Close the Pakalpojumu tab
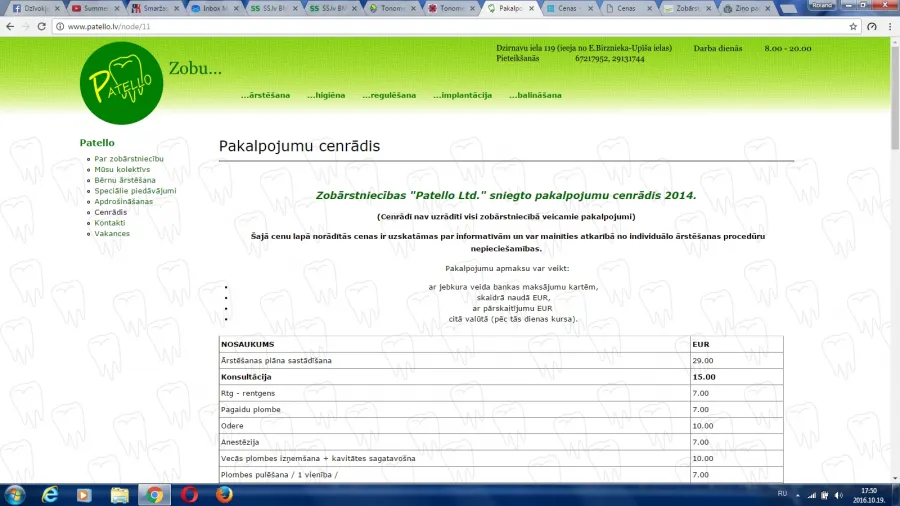 tap(531, 9)
